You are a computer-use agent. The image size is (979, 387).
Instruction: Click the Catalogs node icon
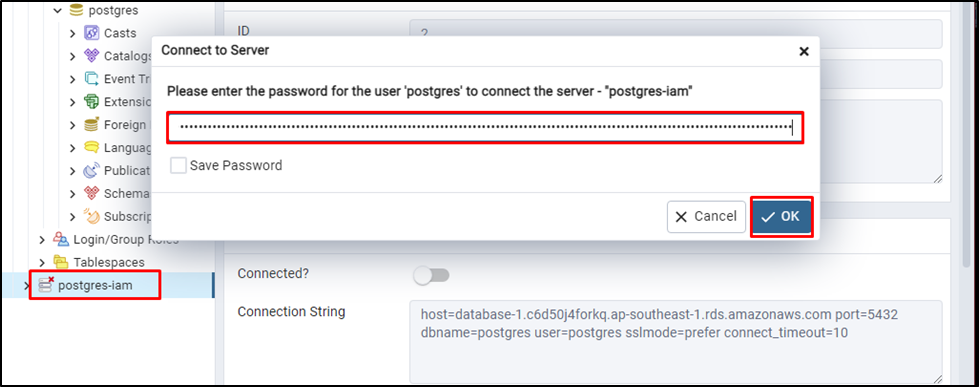(x=92, y=56)
